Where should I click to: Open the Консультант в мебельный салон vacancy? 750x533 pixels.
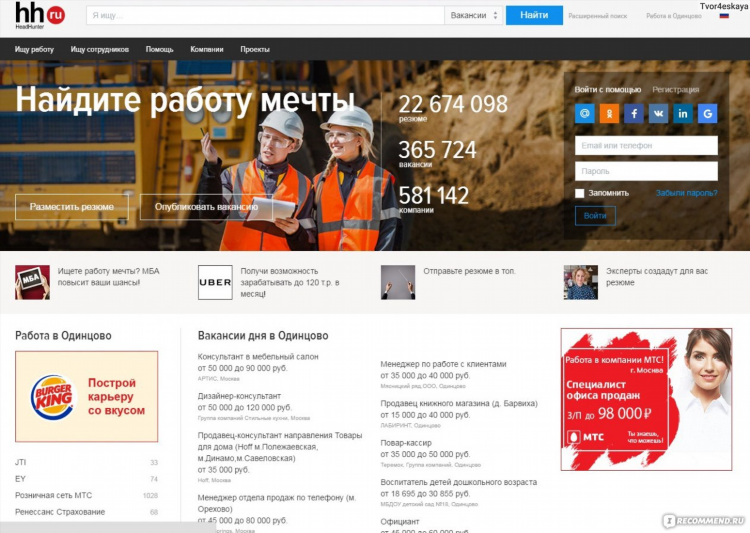258,356
